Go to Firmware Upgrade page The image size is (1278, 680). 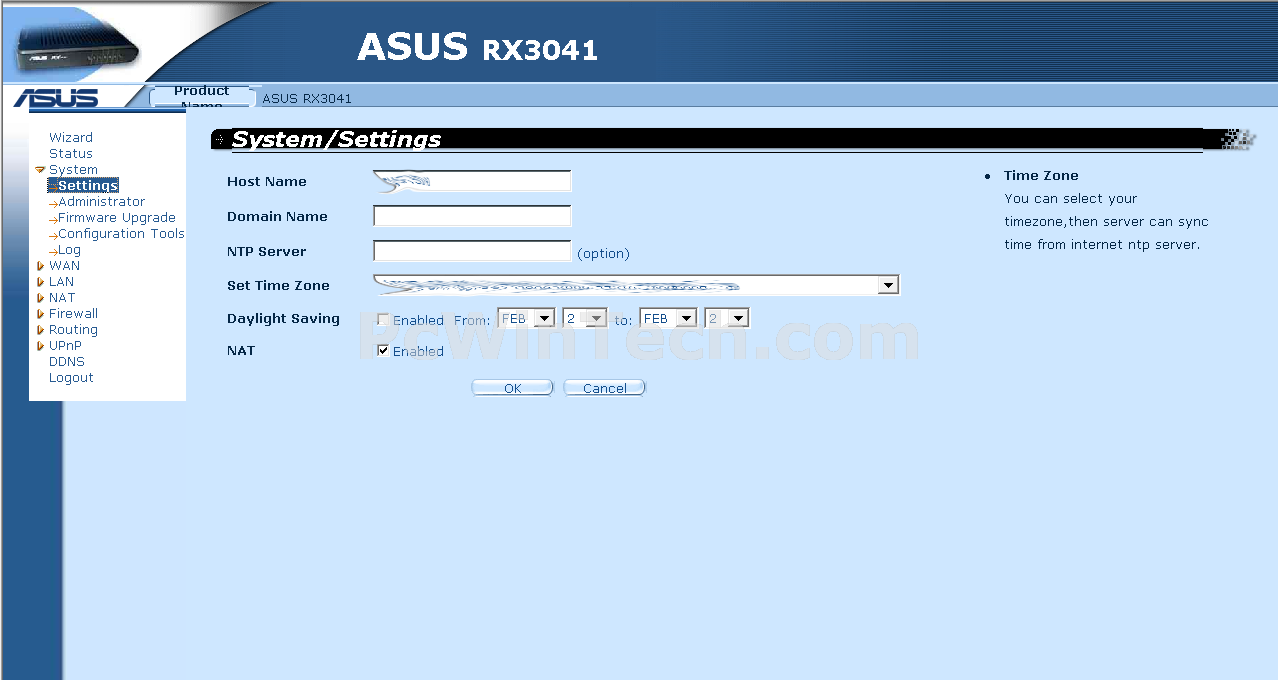(x=116, y=218)
